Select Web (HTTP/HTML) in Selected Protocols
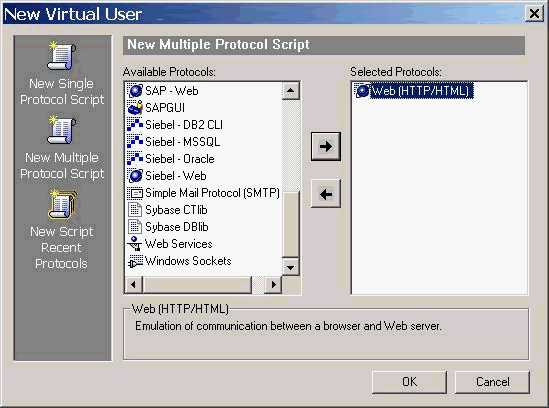 click(422, 91)
